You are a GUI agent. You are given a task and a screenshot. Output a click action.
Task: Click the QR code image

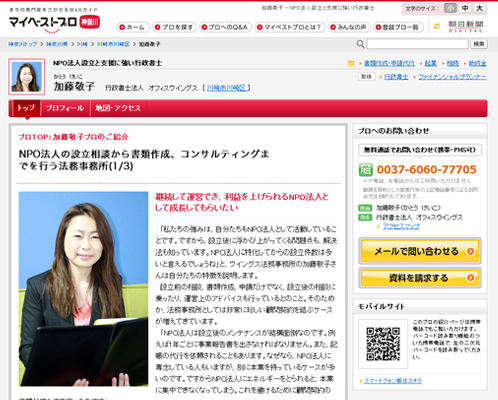click(383, 344)
